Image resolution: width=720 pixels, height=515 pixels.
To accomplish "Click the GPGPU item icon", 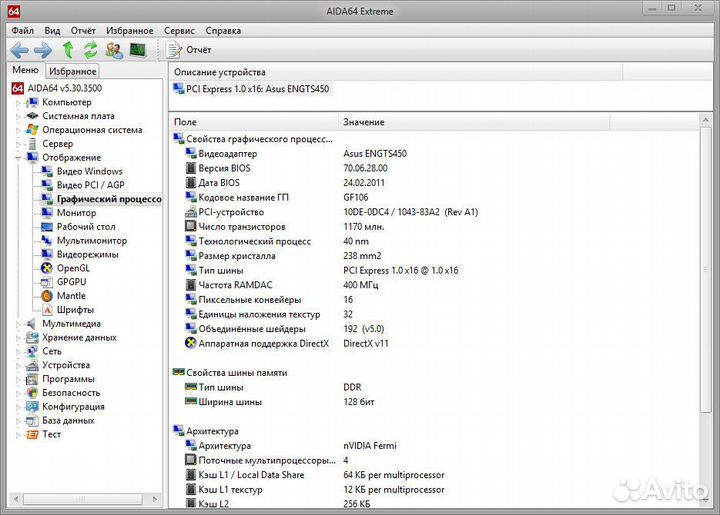I will [47, 282].
